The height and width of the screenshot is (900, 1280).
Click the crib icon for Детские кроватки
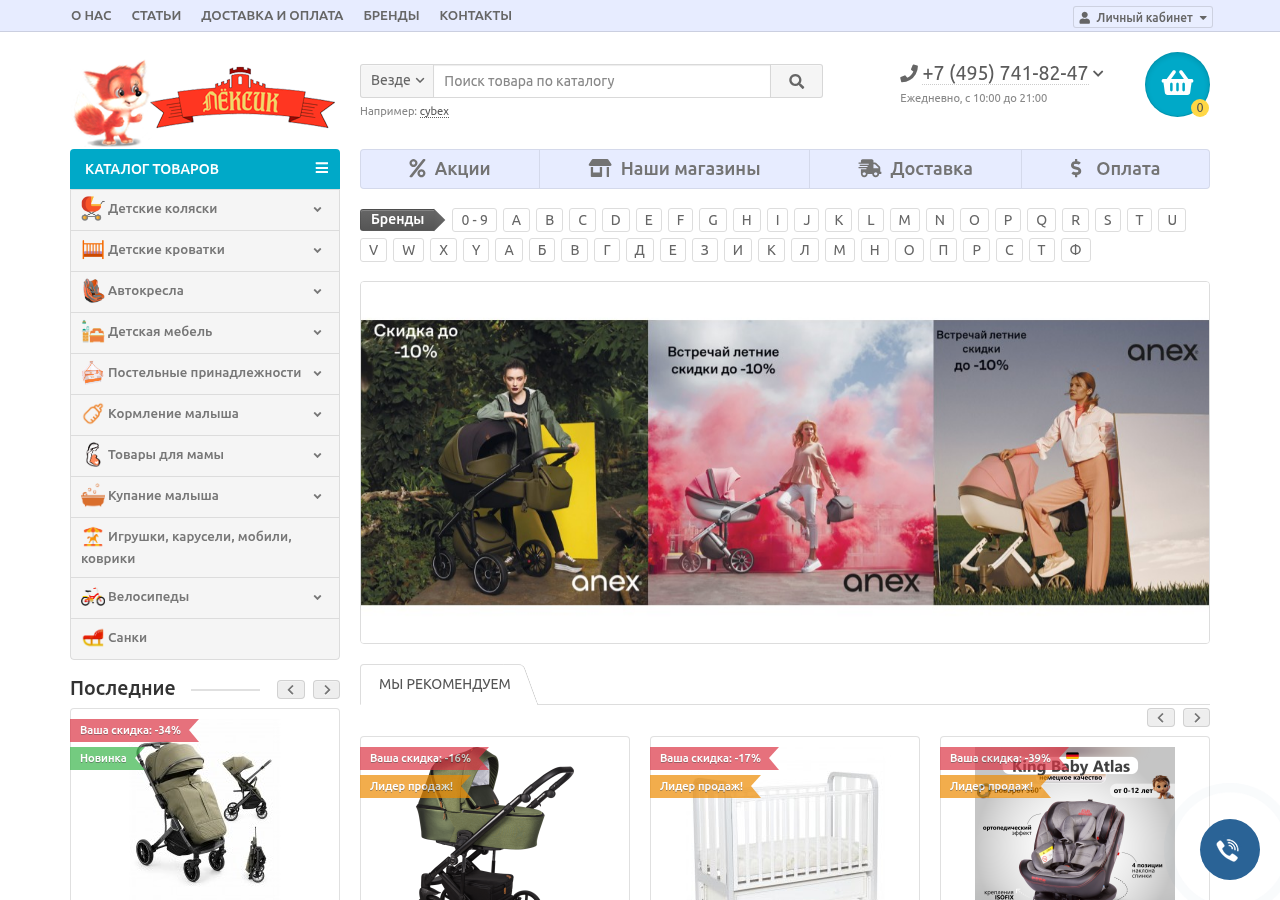click(x=93, y=249)
